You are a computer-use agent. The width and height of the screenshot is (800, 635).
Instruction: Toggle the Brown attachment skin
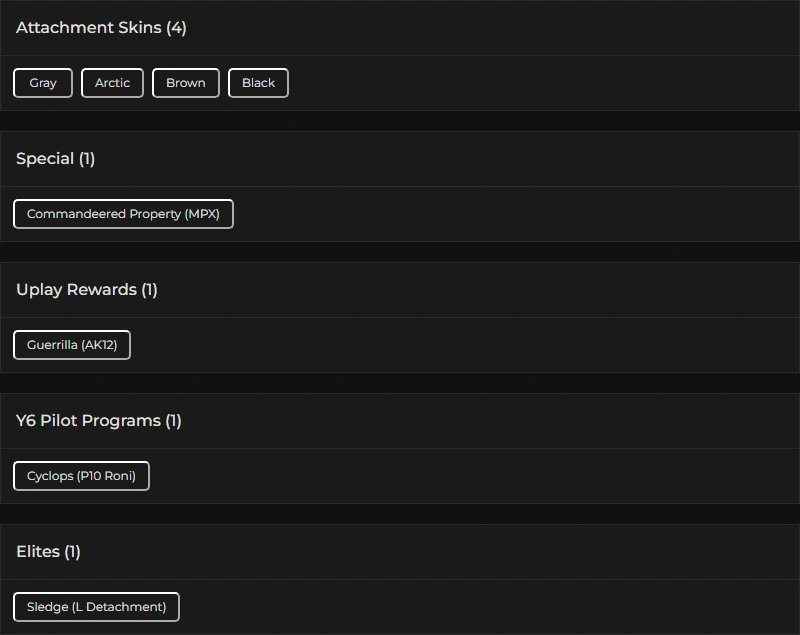(186, 83)
